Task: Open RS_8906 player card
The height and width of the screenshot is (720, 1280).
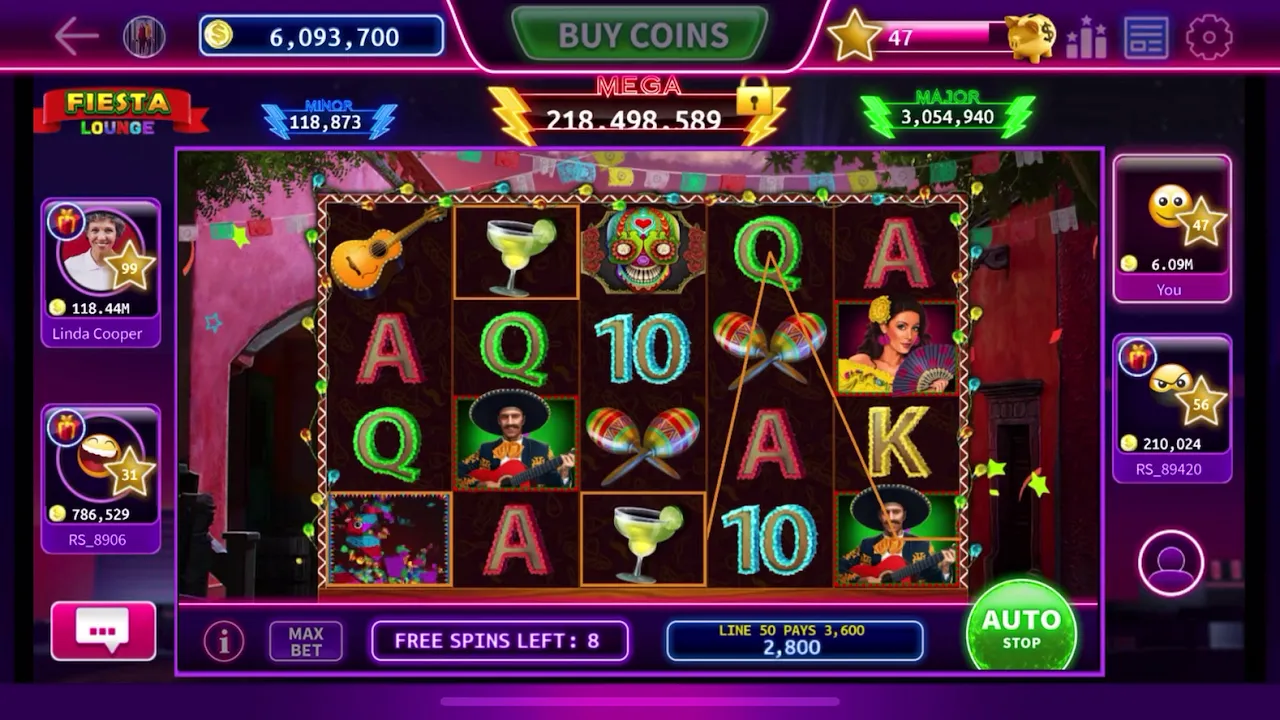Action: pyautogui.click(x=101, y=479)
